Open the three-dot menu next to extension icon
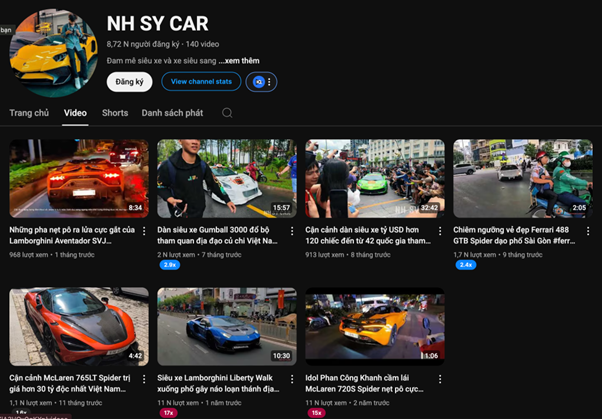This screenshot has width=602, height=419. 269,82
